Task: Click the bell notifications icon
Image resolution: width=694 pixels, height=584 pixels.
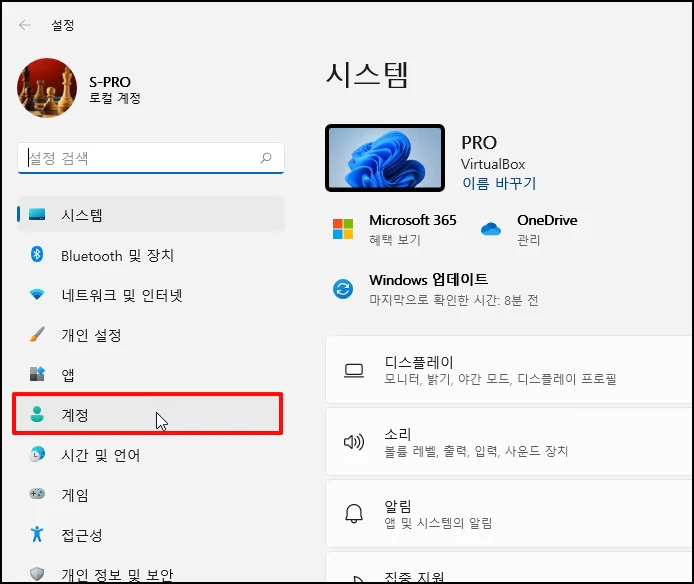Action: [354, 514]
